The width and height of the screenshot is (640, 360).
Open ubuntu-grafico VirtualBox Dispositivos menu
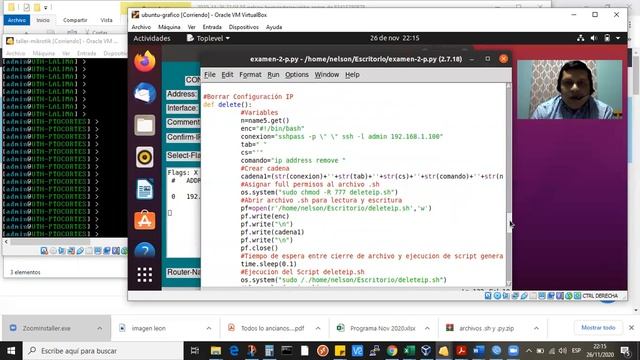point(244,27)
